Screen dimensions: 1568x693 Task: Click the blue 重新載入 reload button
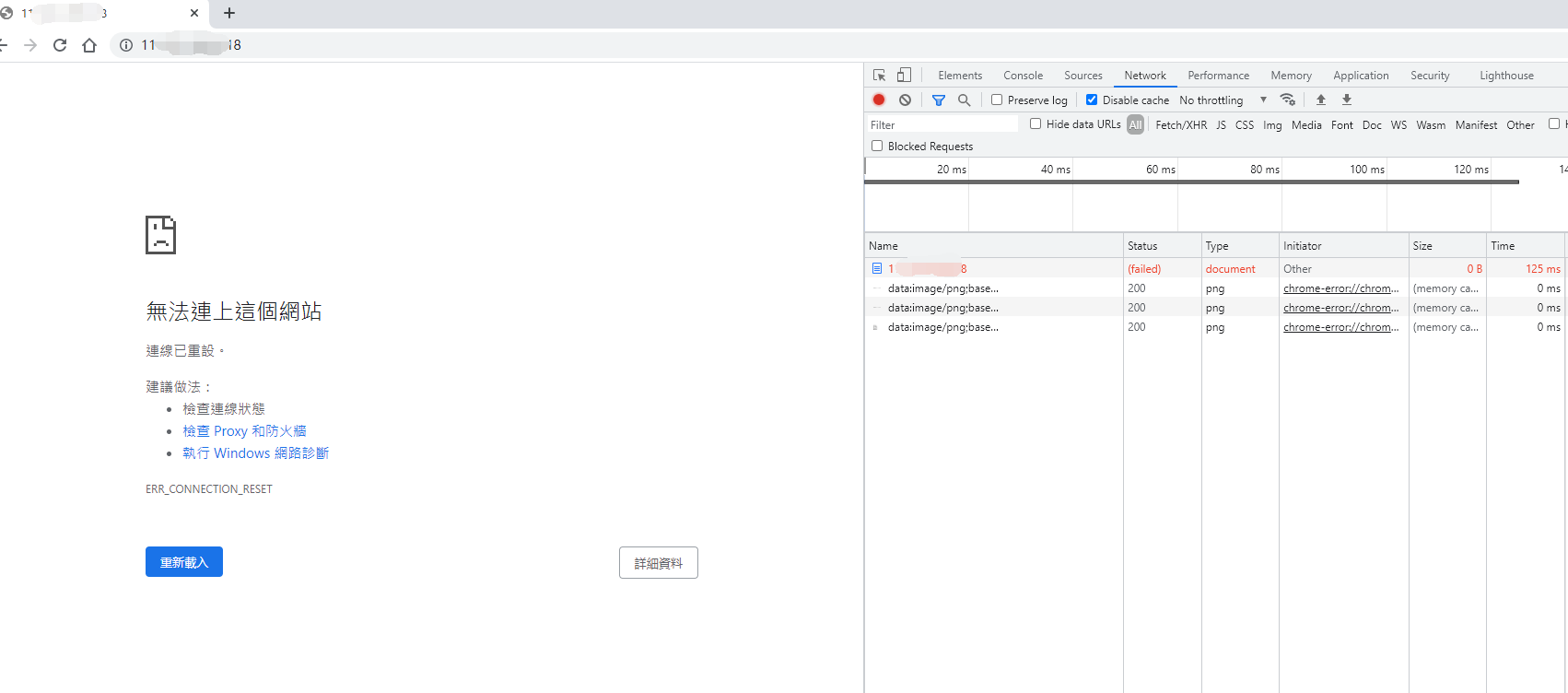[184, 562]
